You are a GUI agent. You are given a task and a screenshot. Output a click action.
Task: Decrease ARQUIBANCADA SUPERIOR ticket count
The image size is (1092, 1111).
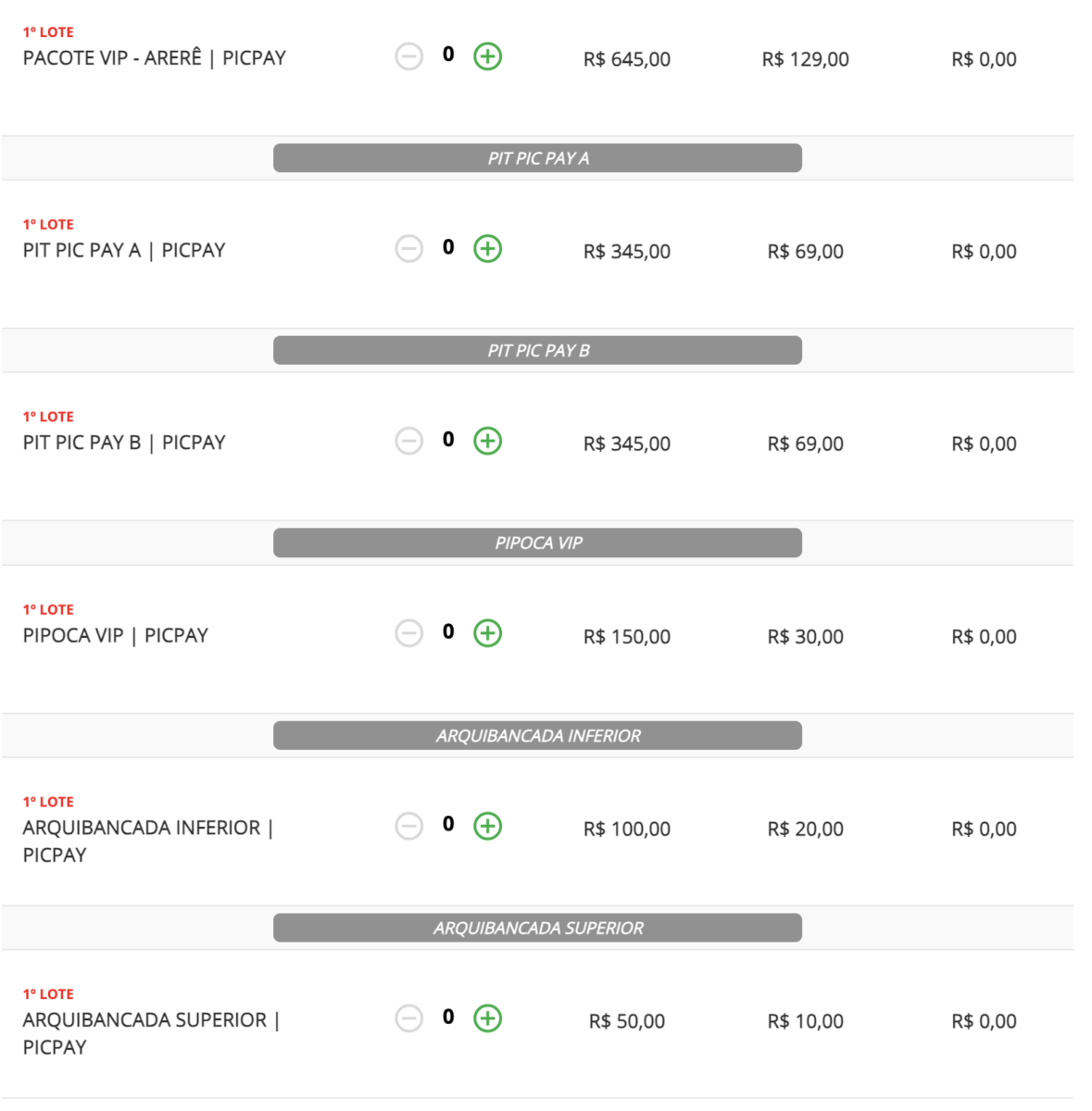click(x=408, y=1018)
